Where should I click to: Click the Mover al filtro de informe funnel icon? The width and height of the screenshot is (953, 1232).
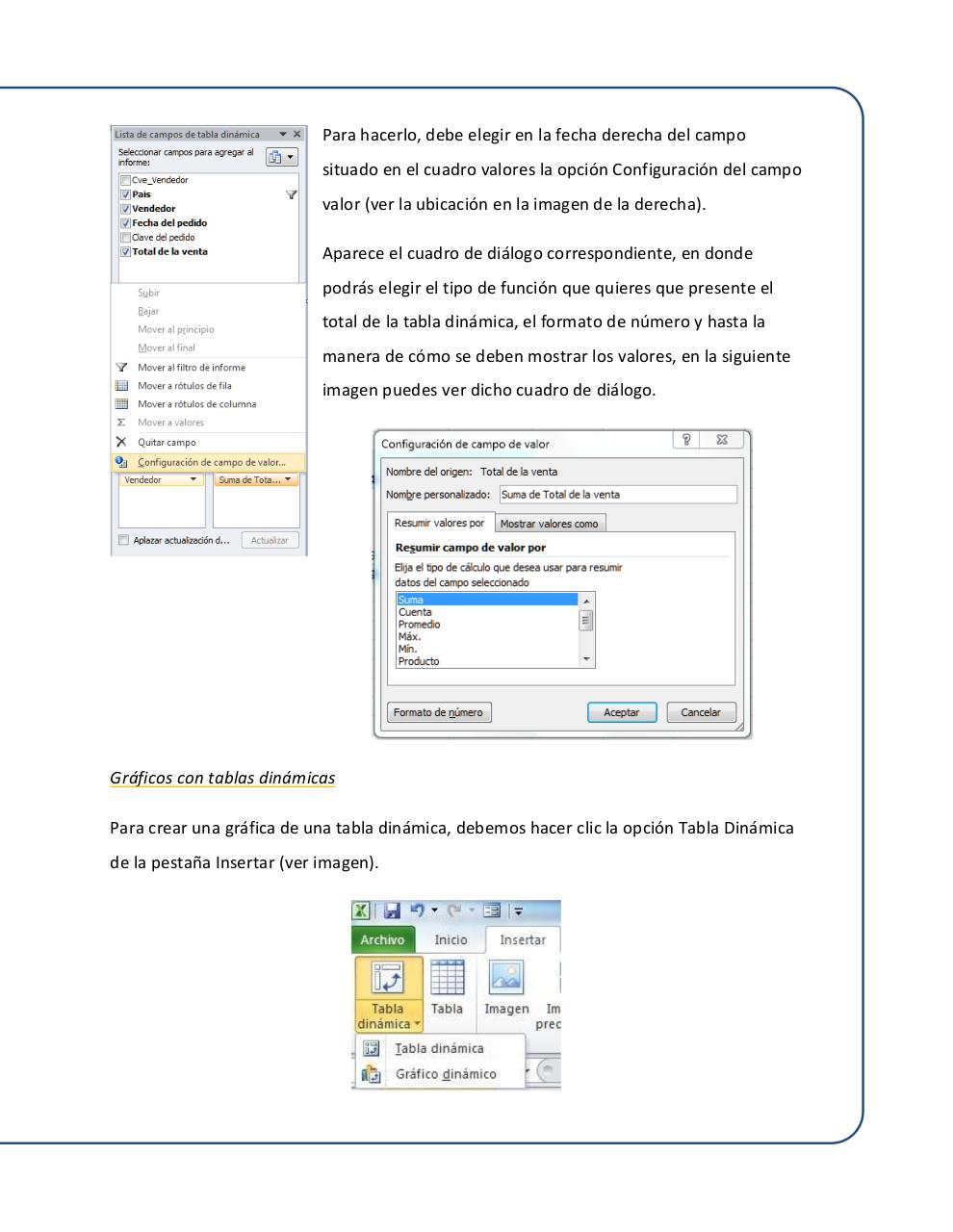(x=121, y=367)
